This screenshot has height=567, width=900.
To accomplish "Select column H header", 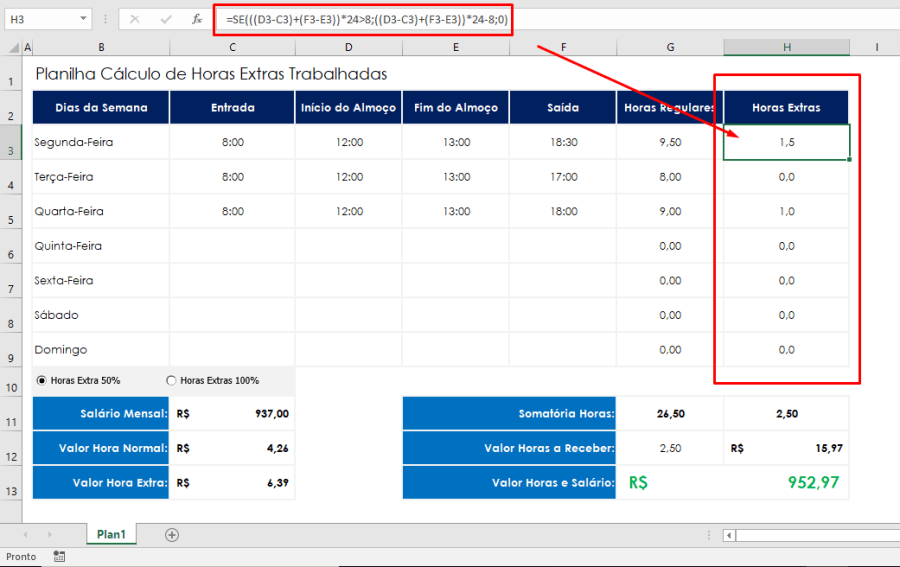I will 786,48.
